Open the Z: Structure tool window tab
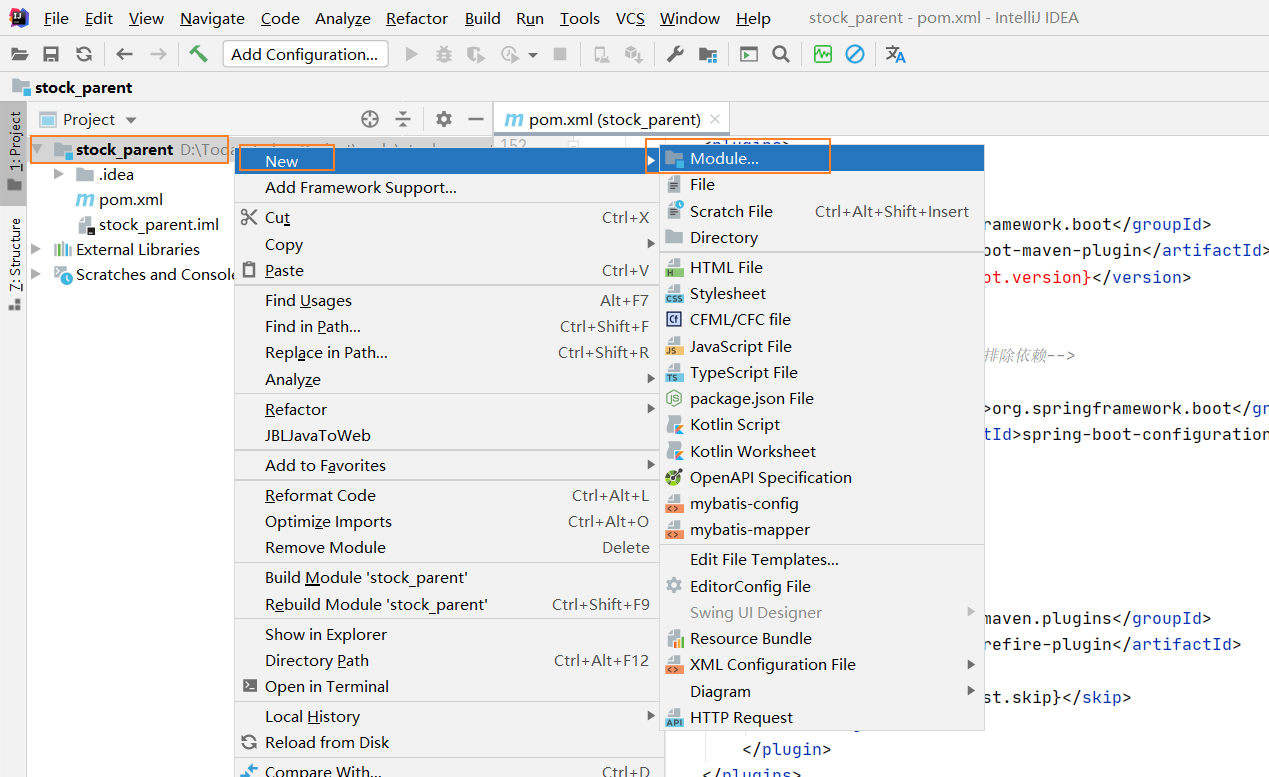Viewport: 1269px width, 777px height. click(x=15, y=264)
